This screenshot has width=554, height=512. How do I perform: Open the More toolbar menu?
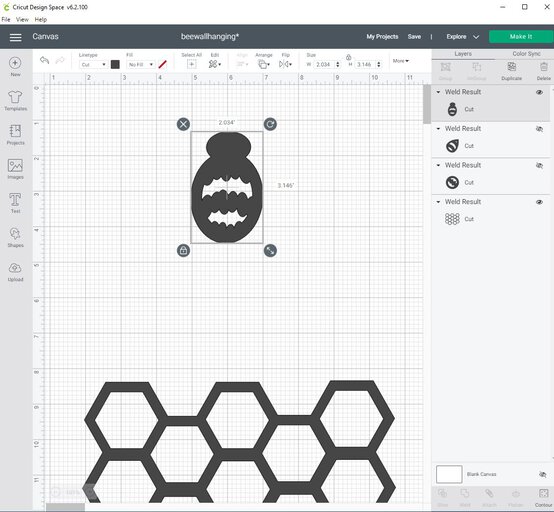(401, 61)
